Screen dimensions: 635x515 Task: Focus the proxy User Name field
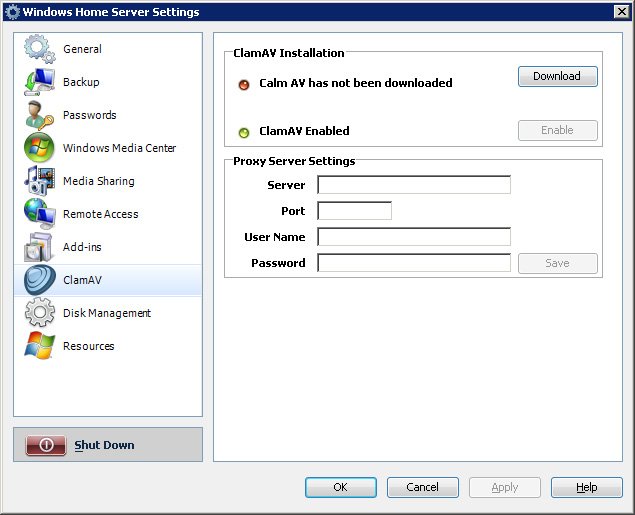(x=413, y=236)
